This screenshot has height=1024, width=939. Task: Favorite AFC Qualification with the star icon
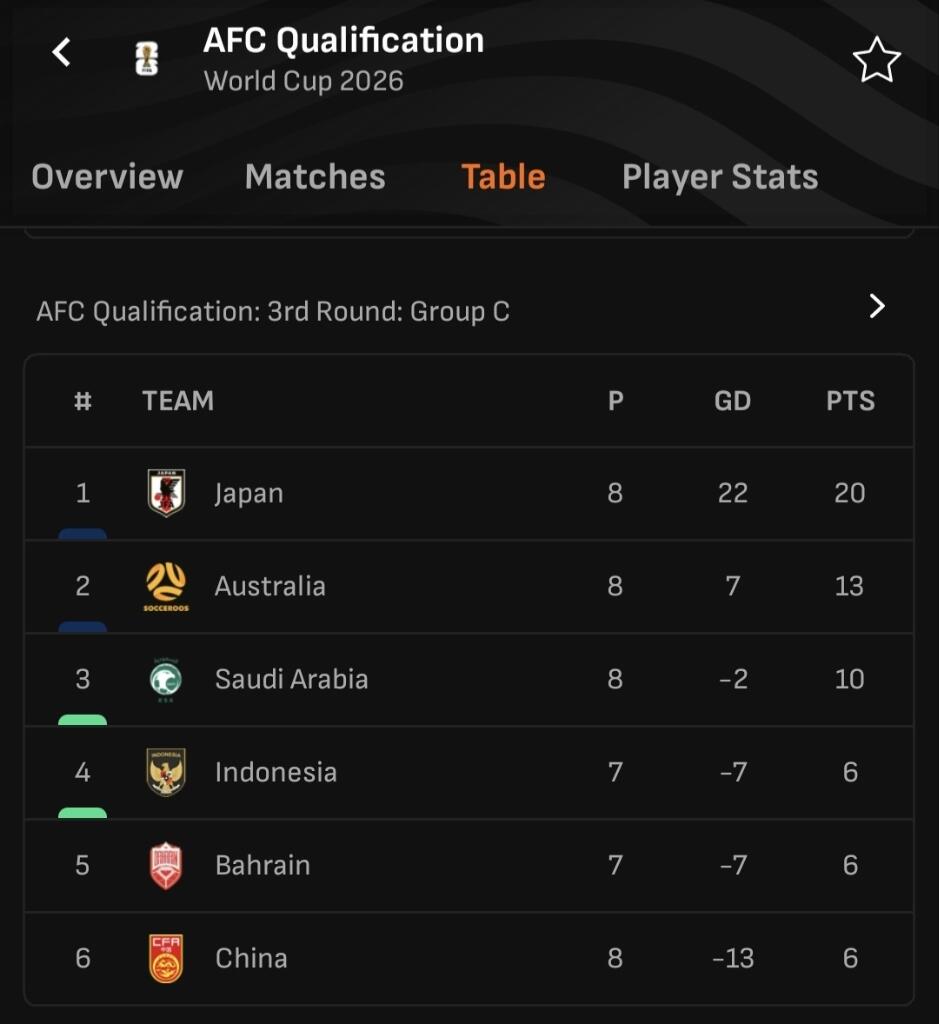tap(876, 60)
